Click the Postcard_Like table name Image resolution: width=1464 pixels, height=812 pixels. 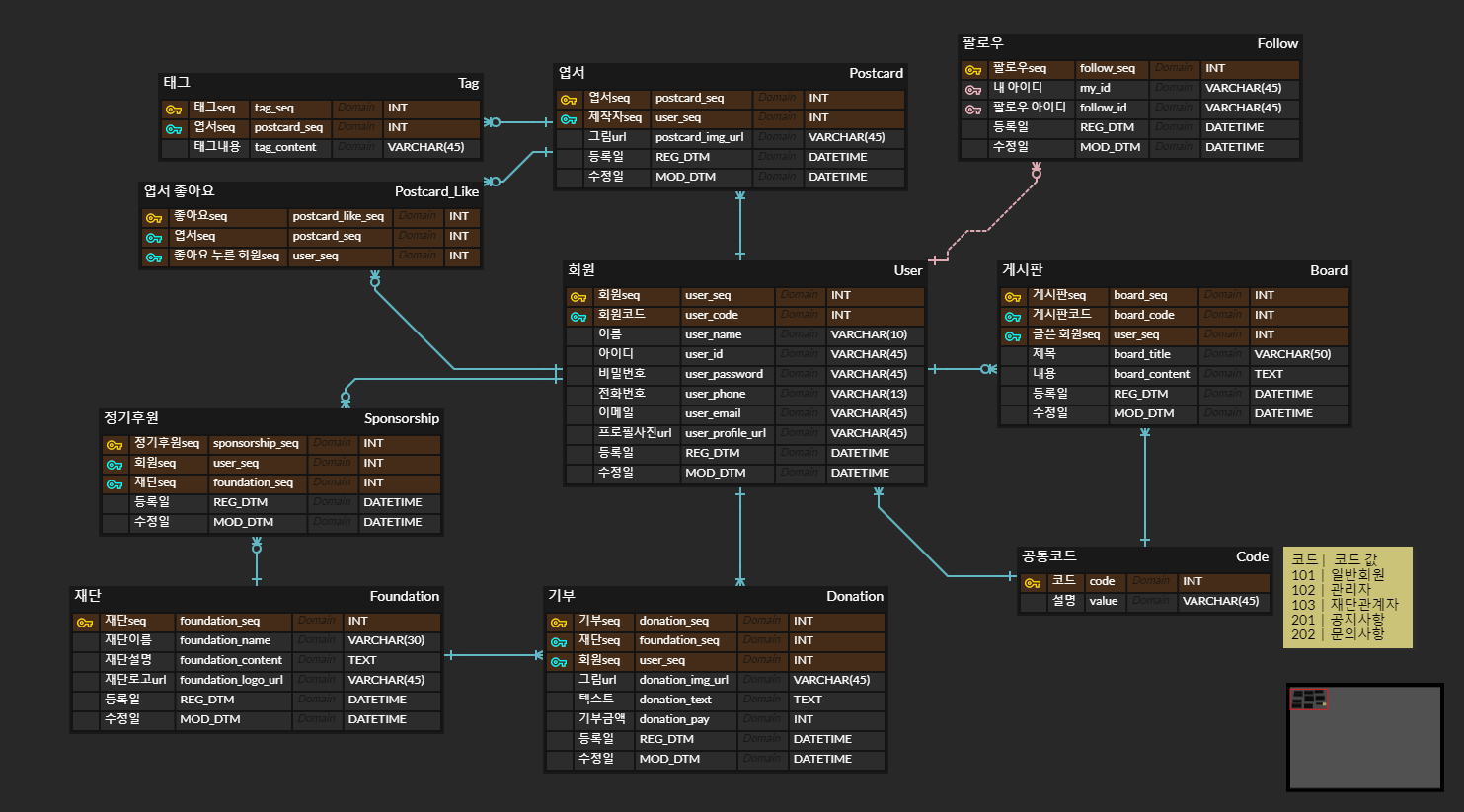coord(436,191)
